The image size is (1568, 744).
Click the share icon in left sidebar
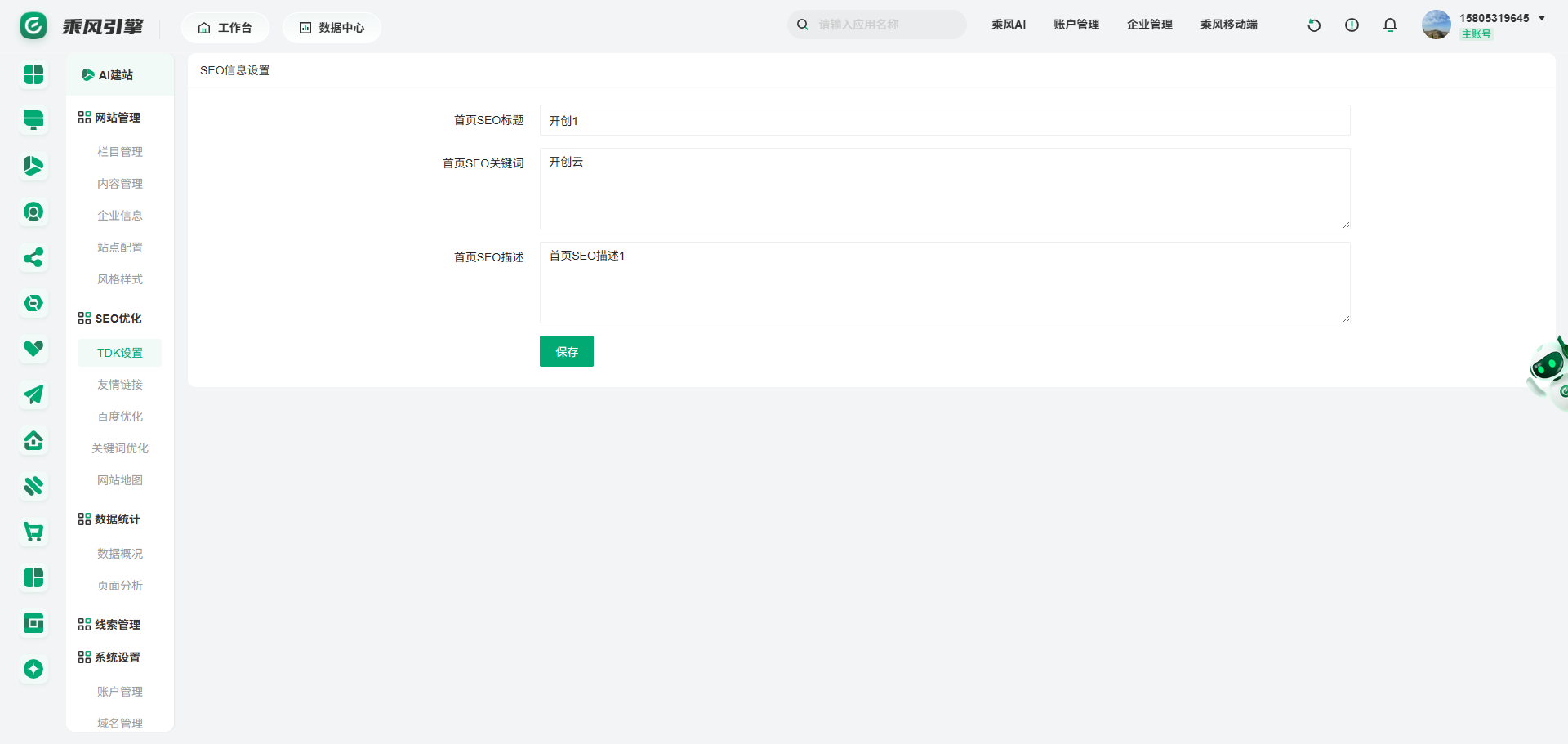(33, 258)
